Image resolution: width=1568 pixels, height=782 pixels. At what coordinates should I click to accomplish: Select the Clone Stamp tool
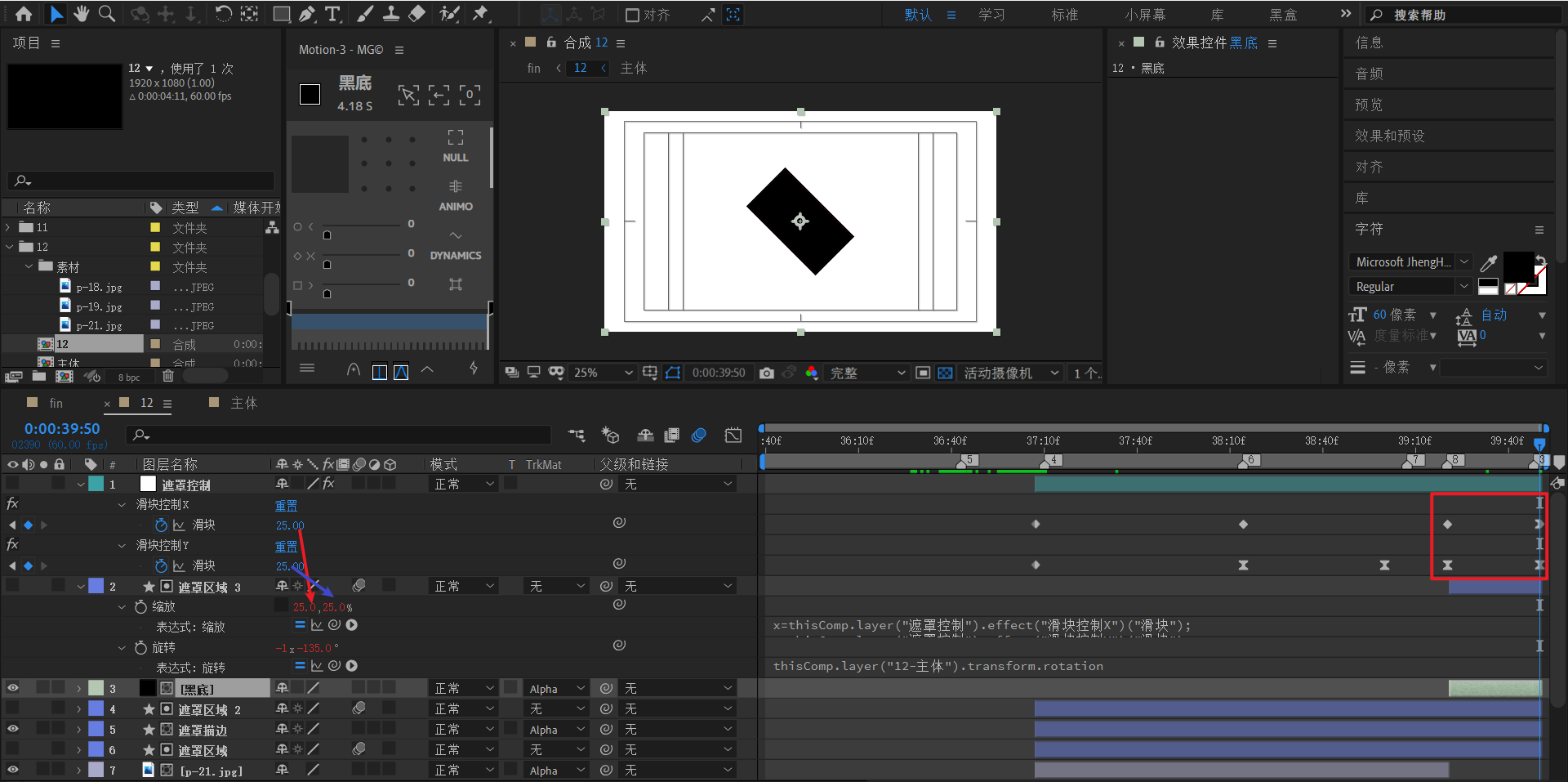[x=391, y=14]
